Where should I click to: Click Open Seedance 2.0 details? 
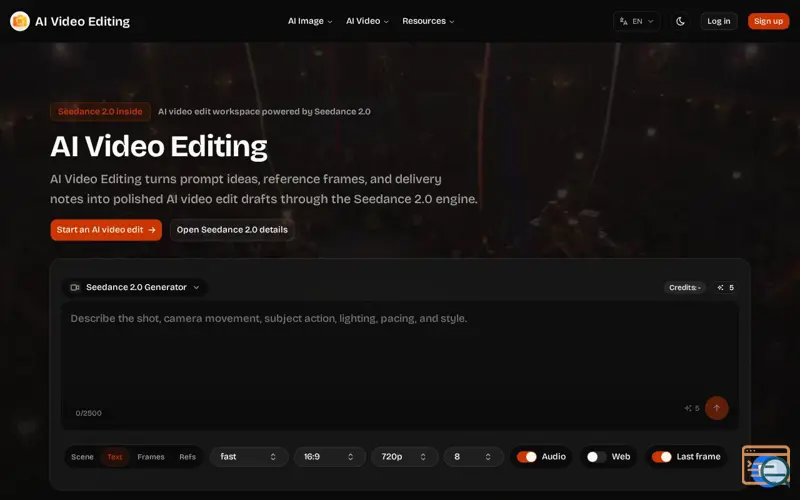[232, 230]
